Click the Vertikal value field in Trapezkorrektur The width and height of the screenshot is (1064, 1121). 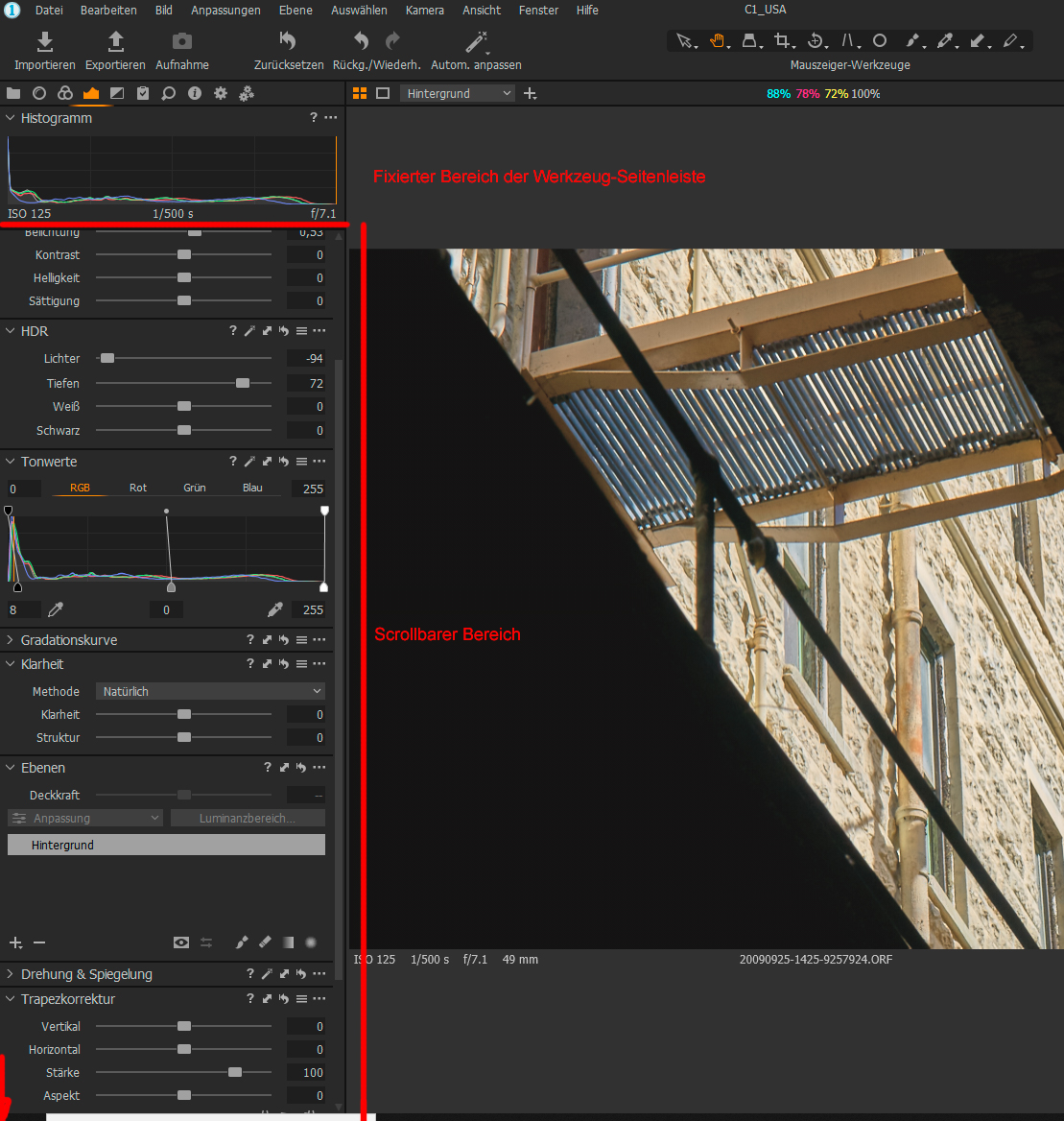[x=307, y=1027]
